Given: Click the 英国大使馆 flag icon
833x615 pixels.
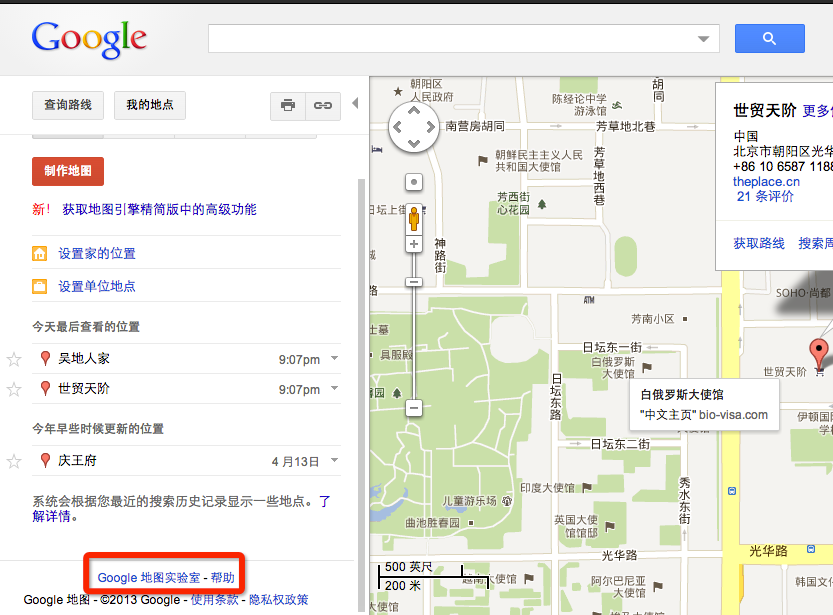Looking at the screenshot, I should (610, 526).
